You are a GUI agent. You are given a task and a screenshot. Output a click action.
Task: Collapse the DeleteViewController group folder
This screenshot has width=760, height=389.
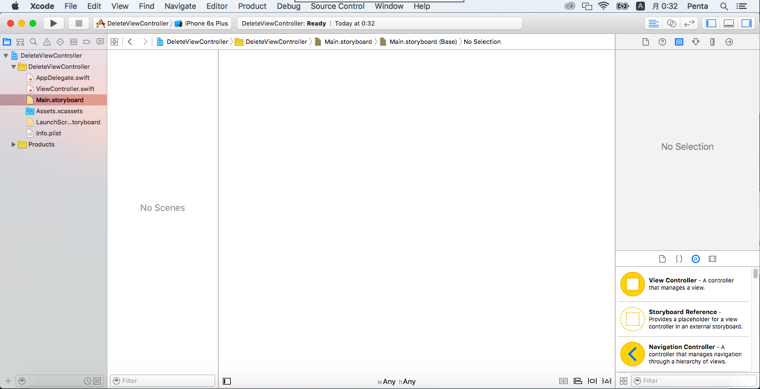[14, 67]
